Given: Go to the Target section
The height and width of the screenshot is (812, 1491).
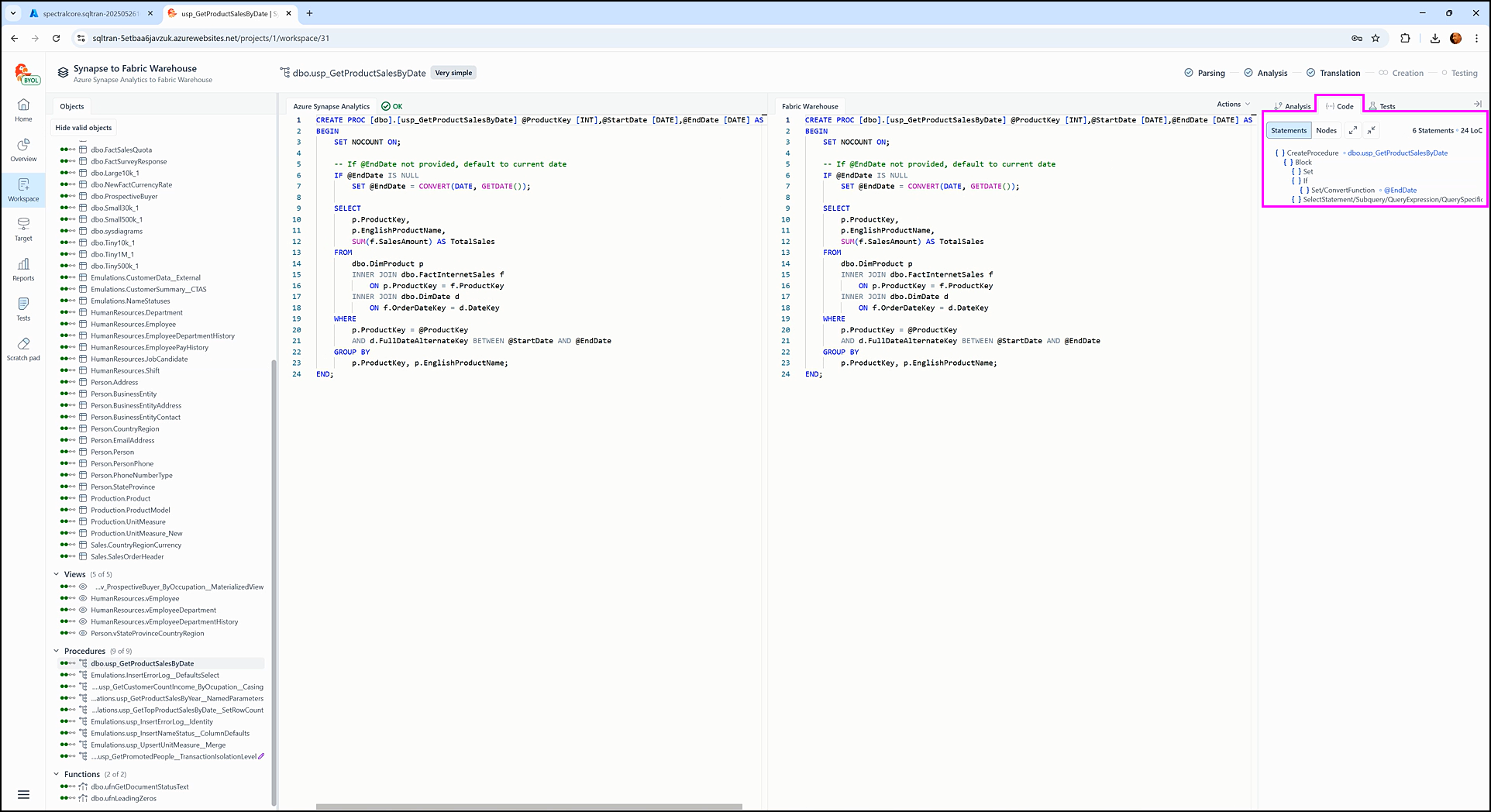Looking at the screenshot, I should [x=23, y=229].
